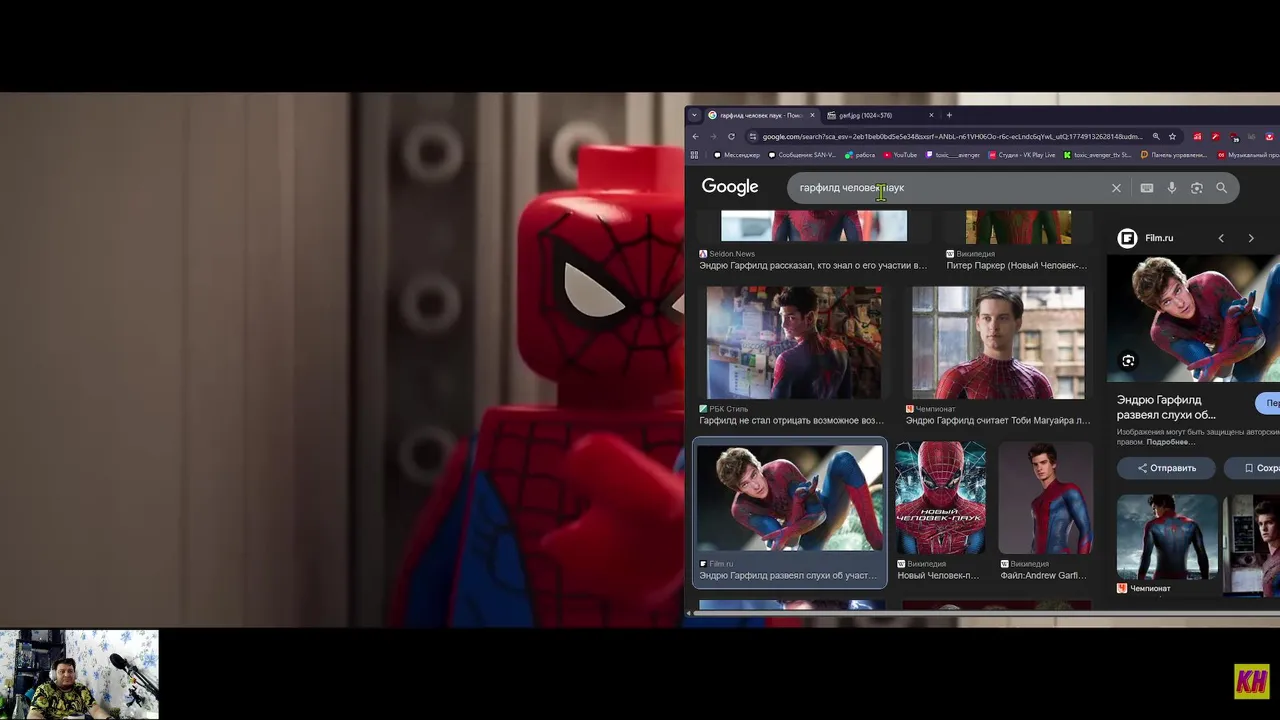Open the zoom magnifier icon in address bar
The height and width of the screenshot is (720, 1280).
click(x=1156, y=136)
